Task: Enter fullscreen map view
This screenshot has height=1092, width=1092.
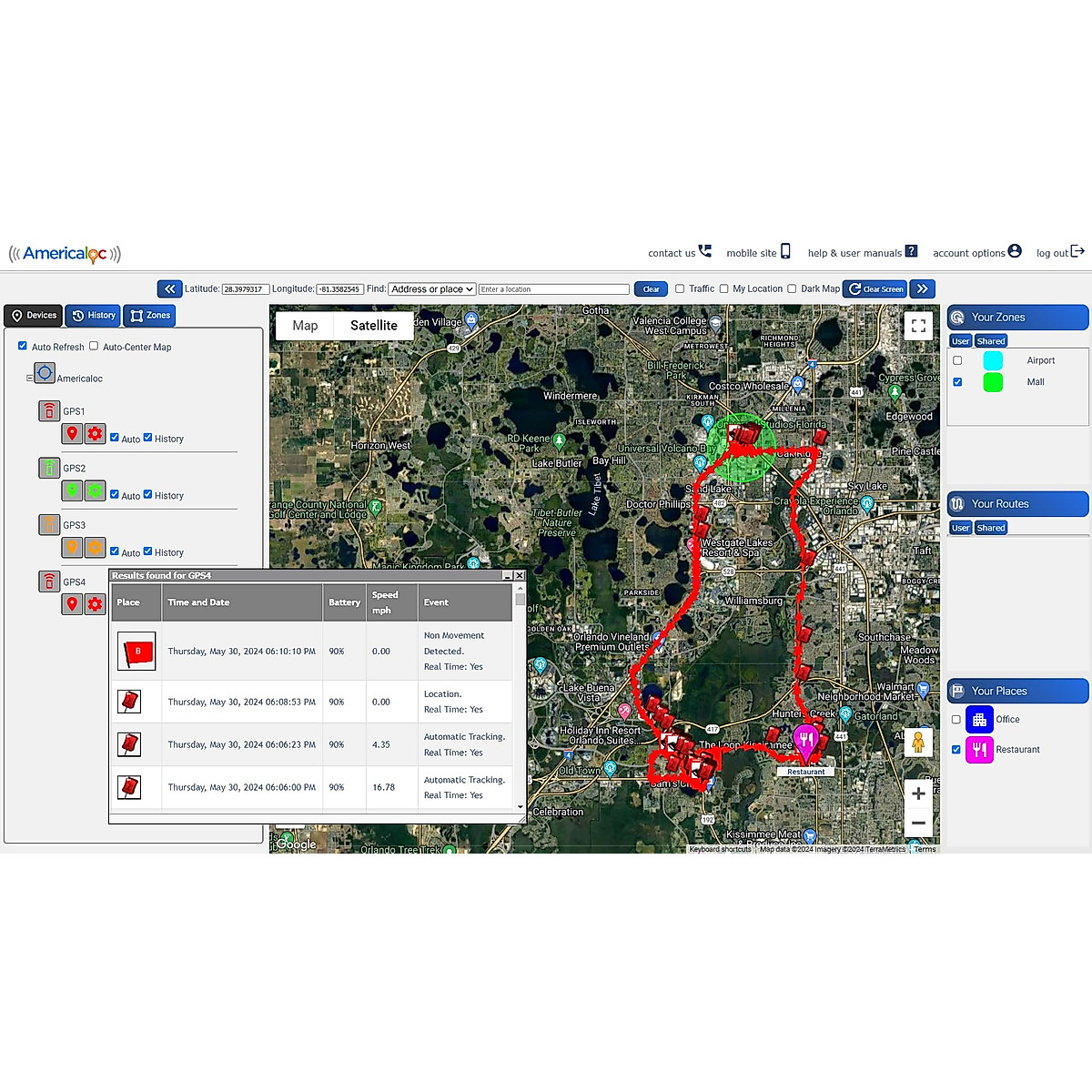Action: 918,325
